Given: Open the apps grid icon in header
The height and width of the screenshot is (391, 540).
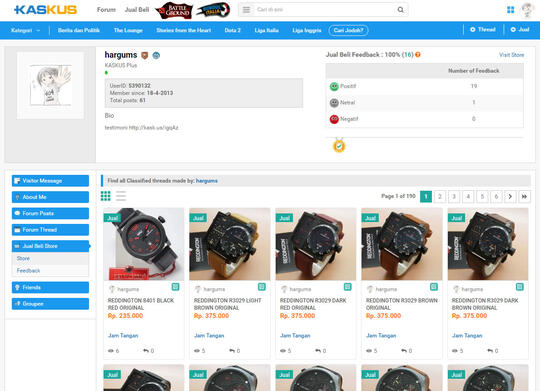Looking at the screenshot, I should tap(510, 10).
